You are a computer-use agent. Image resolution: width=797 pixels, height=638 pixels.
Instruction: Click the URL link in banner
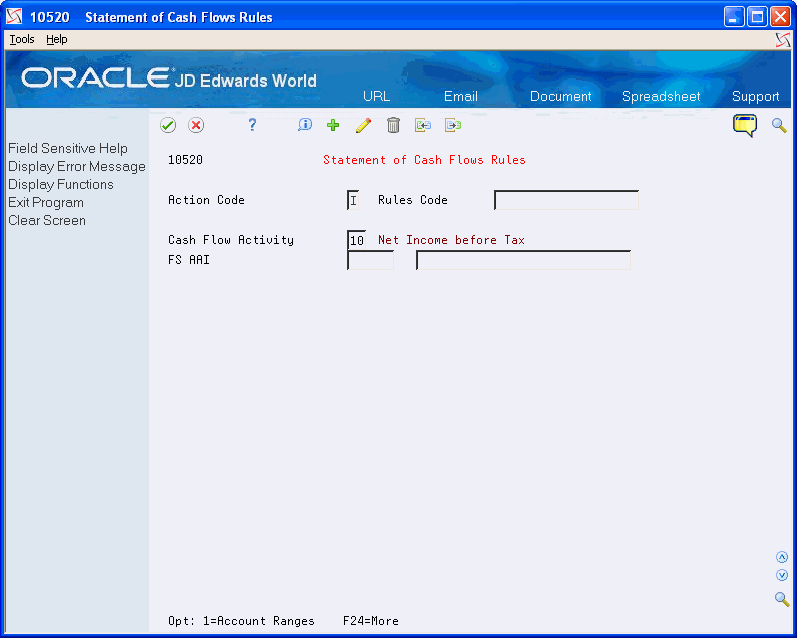(376, 97)
